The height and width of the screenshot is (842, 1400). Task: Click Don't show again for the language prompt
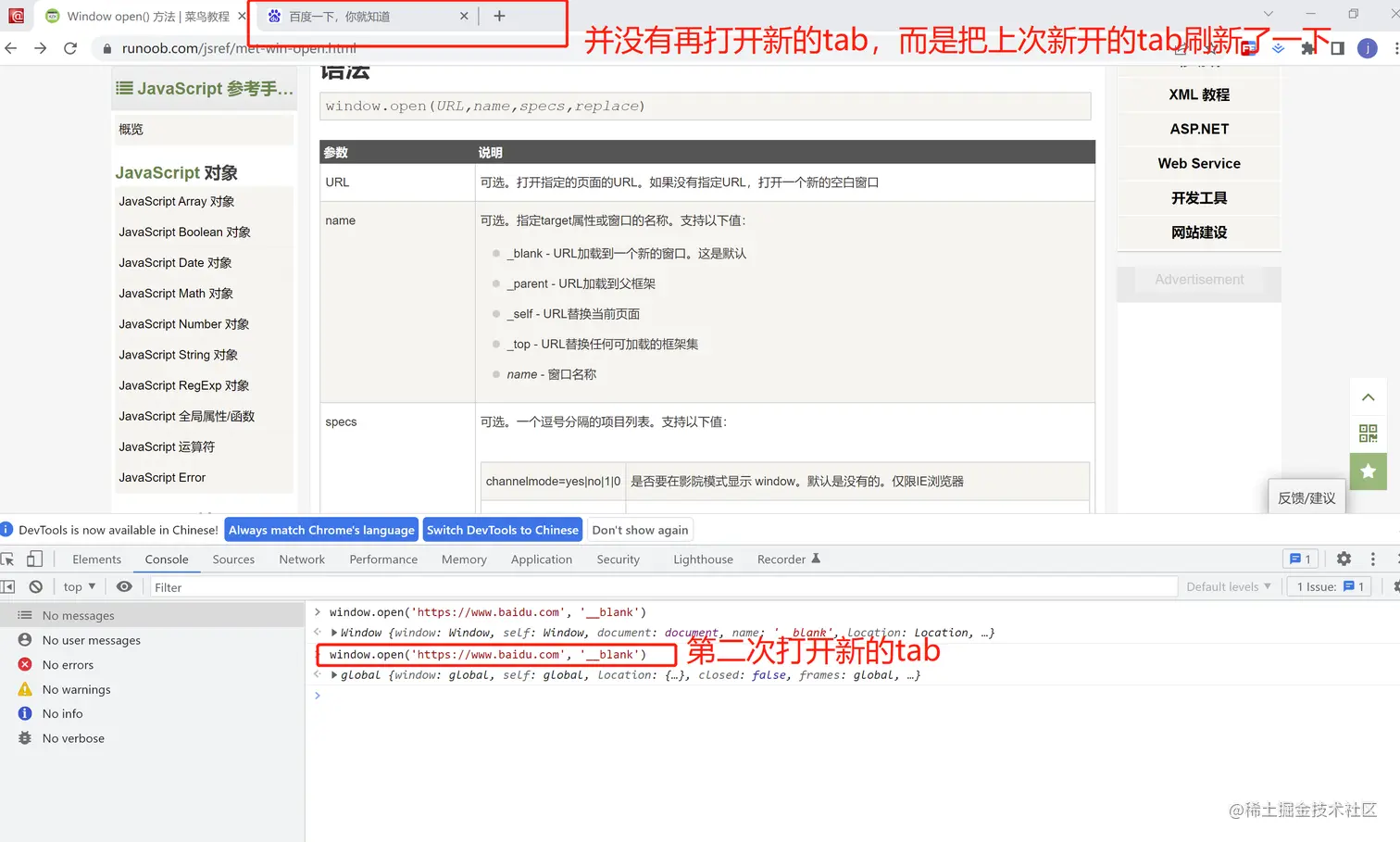coord(640,529)
